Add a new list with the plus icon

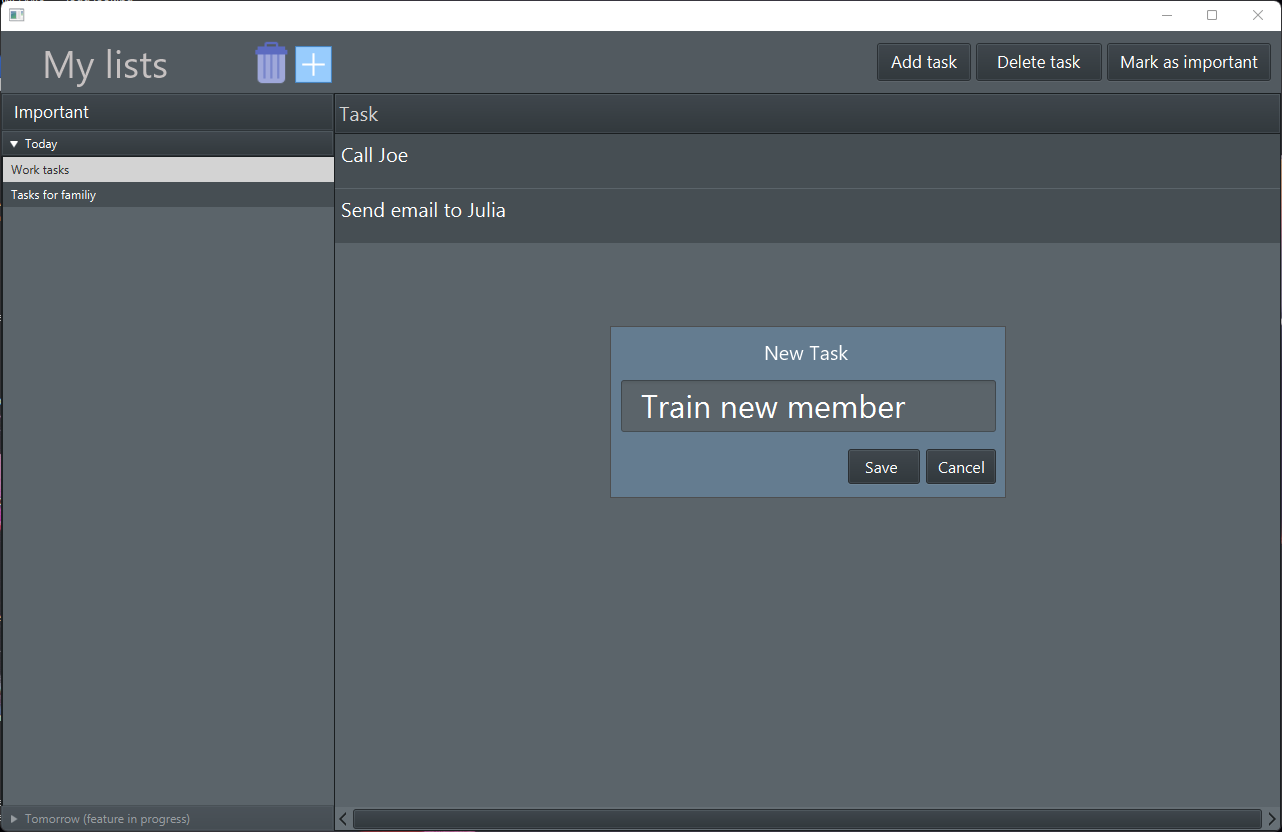click(x=313, y=62)
